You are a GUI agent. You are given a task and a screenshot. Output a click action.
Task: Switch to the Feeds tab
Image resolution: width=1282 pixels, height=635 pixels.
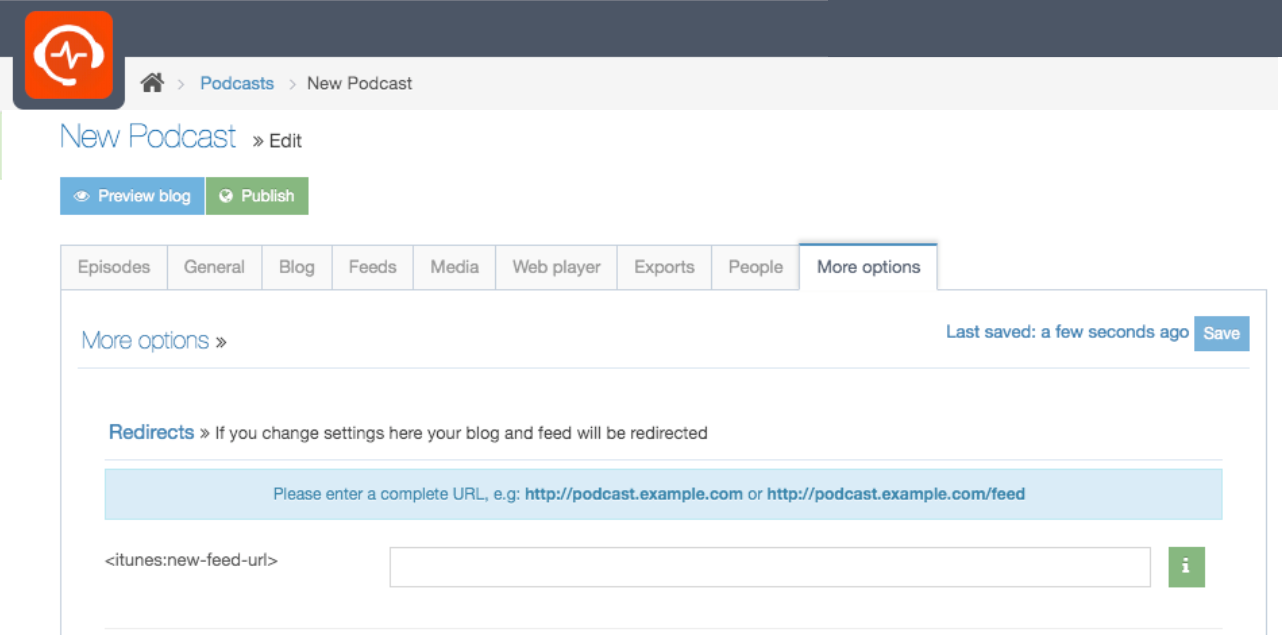point(372,267)
